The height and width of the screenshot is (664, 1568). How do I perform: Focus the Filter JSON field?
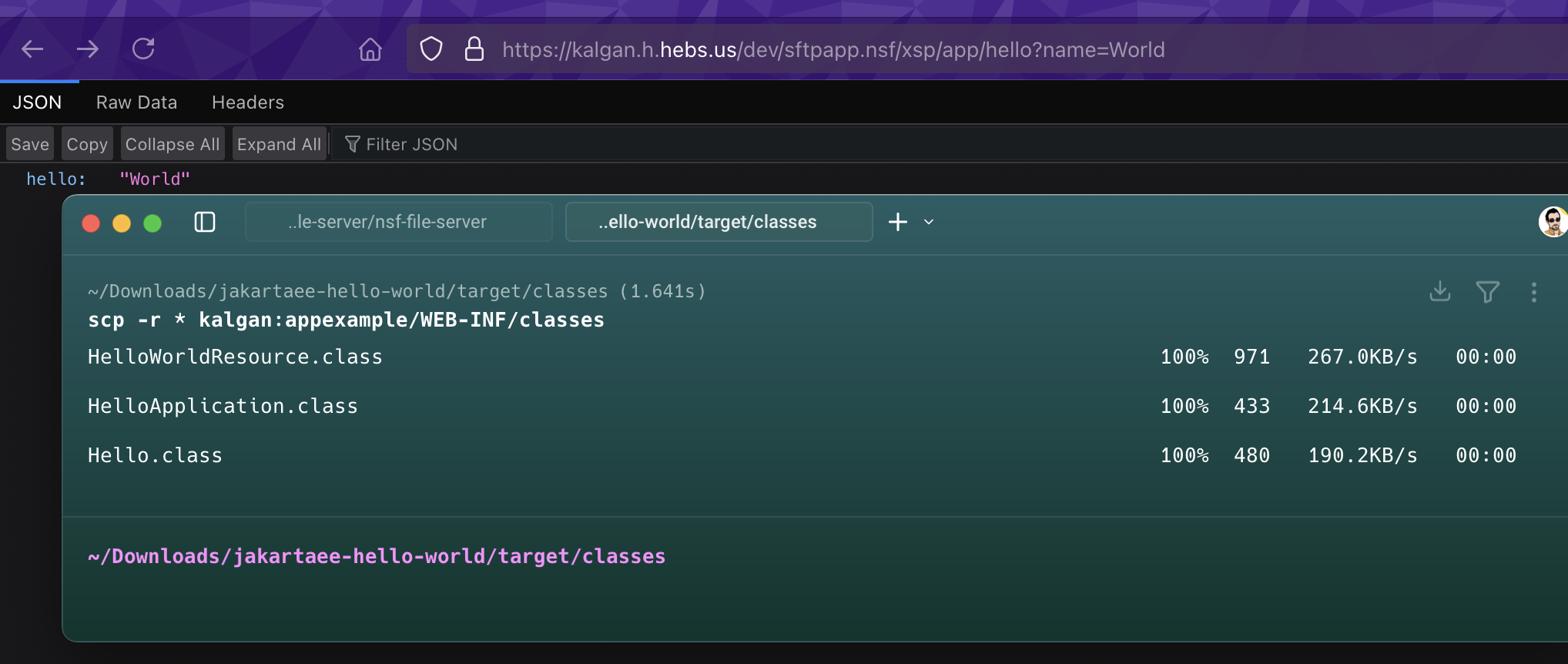411,144
